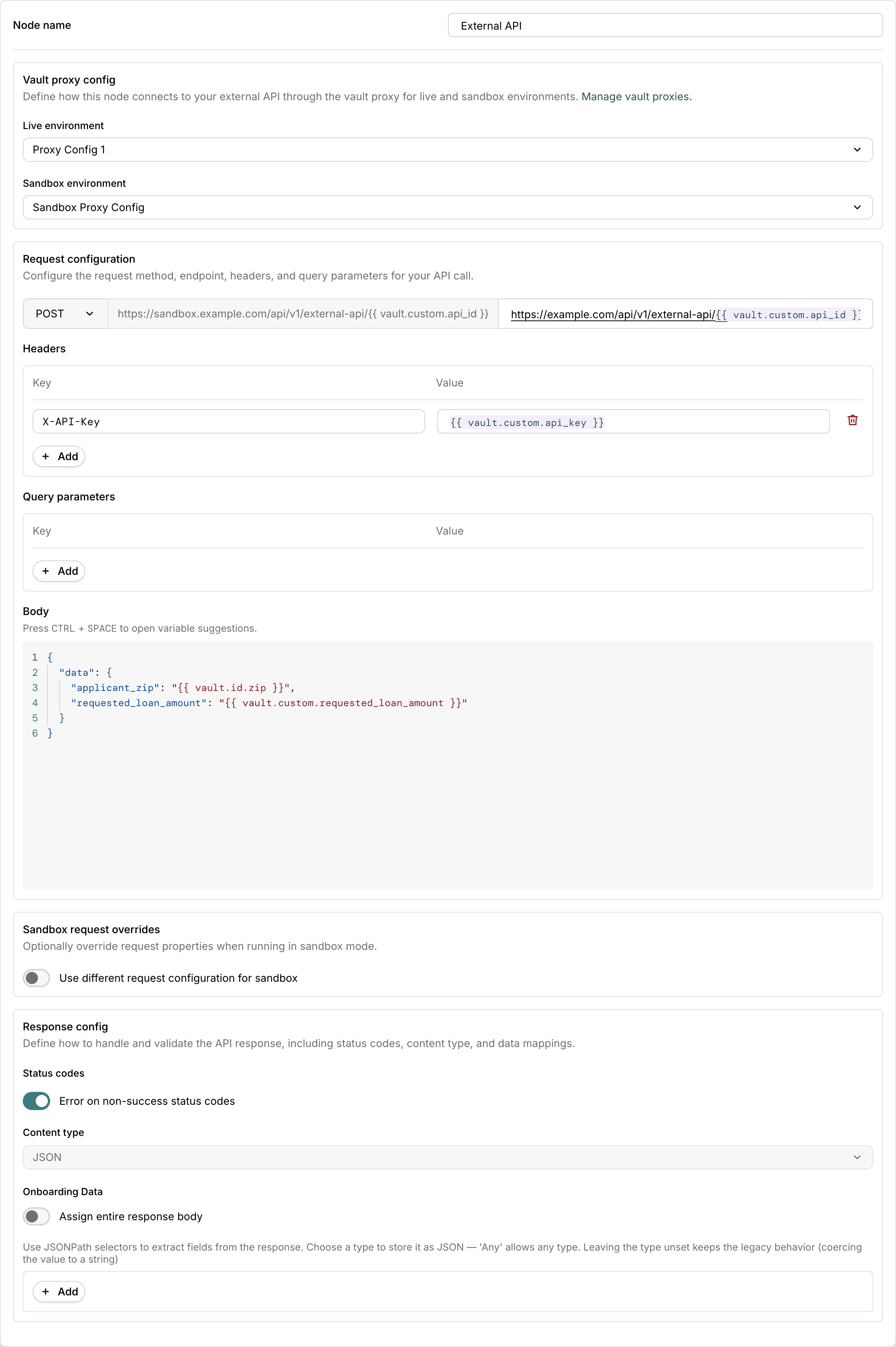The width and height of the screenshot is (896, 1347).
Task: Click line number 6 in body editor
Action: coord(35,733)
